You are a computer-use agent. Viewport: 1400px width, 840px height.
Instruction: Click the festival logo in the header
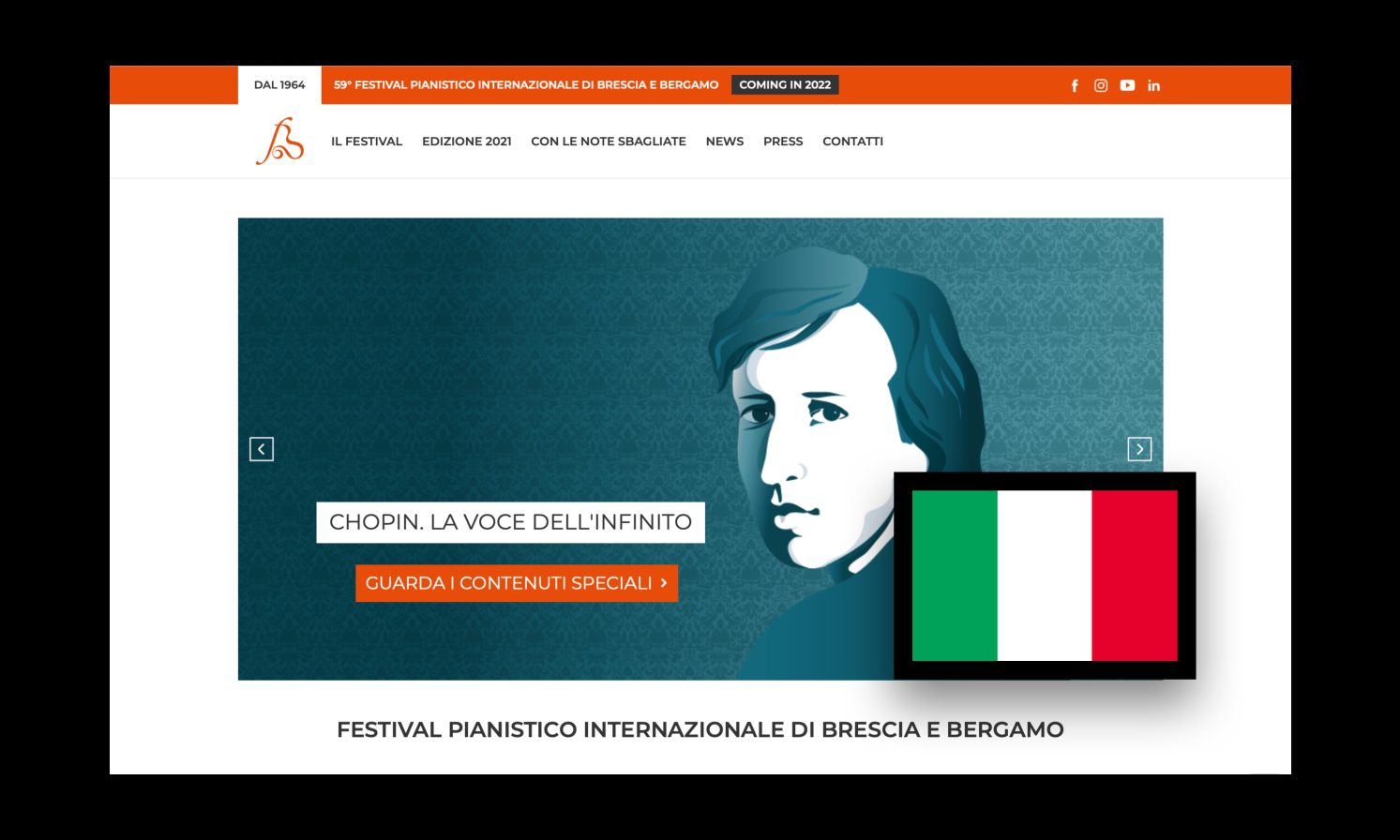point(280,142)
